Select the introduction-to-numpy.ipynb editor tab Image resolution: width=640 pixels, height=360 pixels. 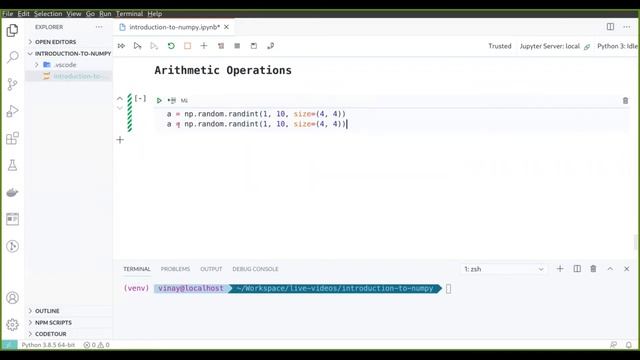(174, 27)
